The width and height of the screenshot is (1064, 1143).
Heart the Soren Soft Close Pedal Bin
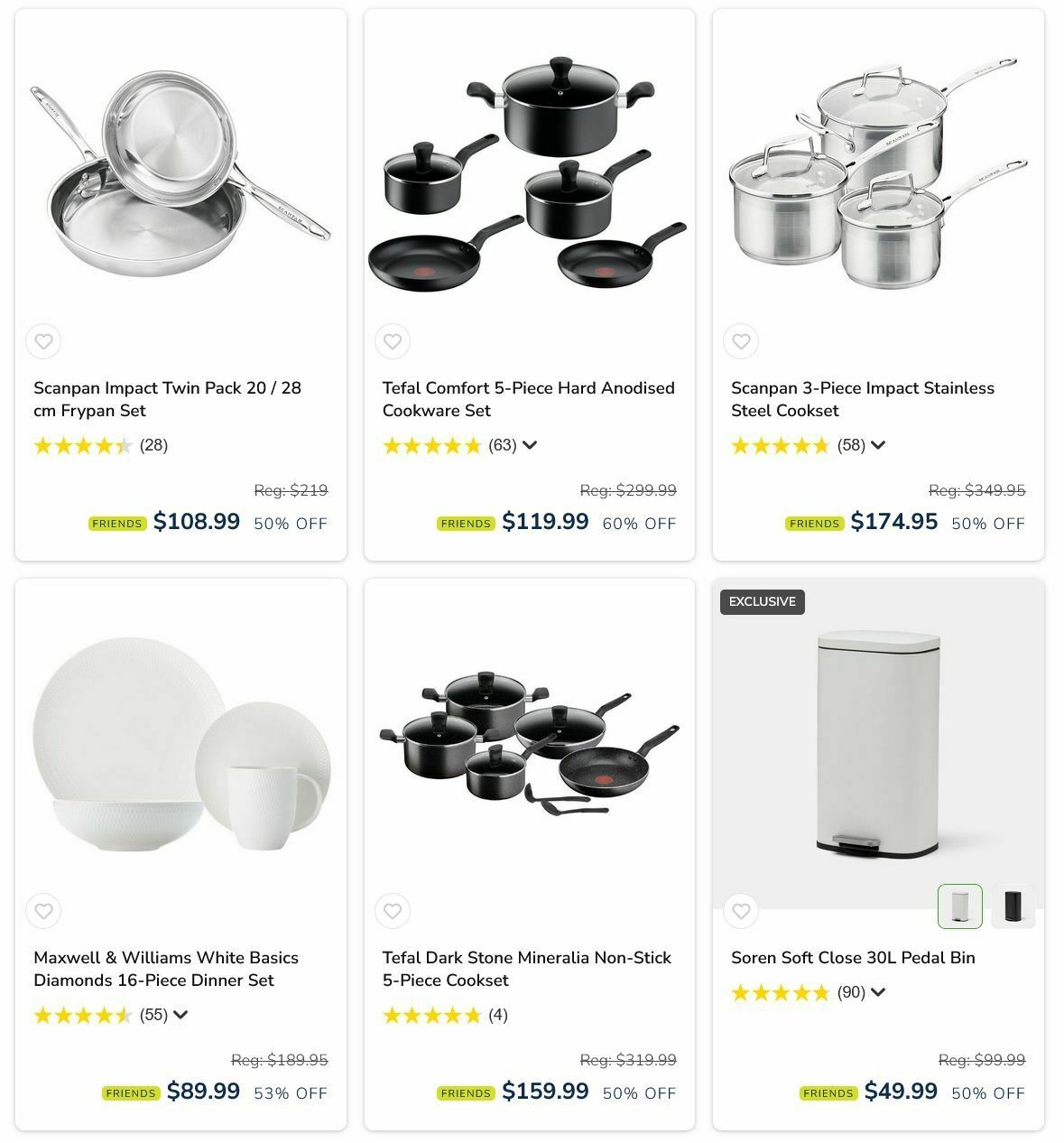coord(741,911)
